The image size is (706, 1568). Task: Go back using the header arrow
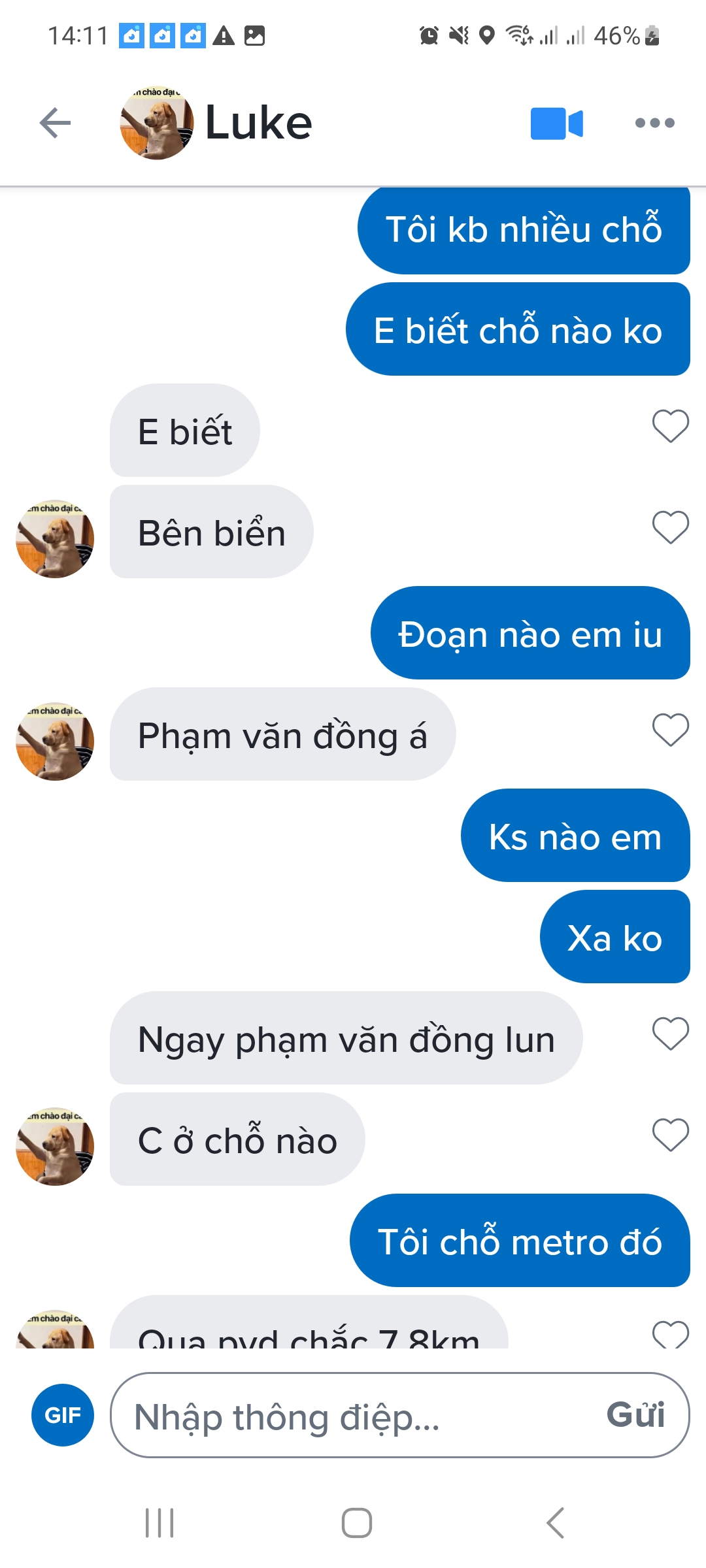pyautogui.click(x=55, y=123)
